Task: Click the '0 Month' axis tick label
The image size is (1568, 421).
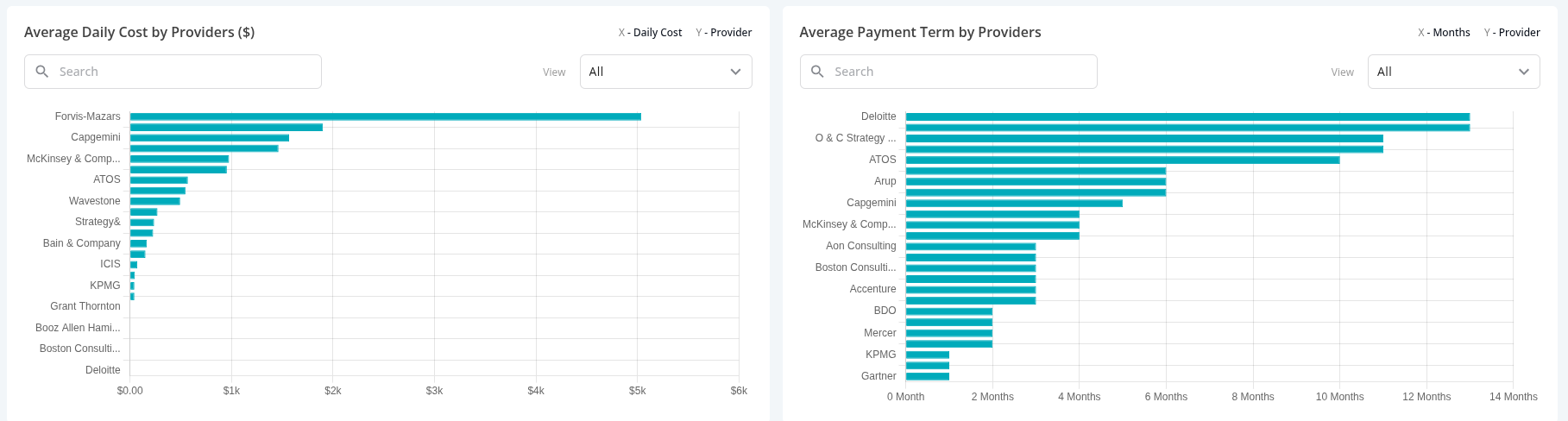Action: coord(905,397)
